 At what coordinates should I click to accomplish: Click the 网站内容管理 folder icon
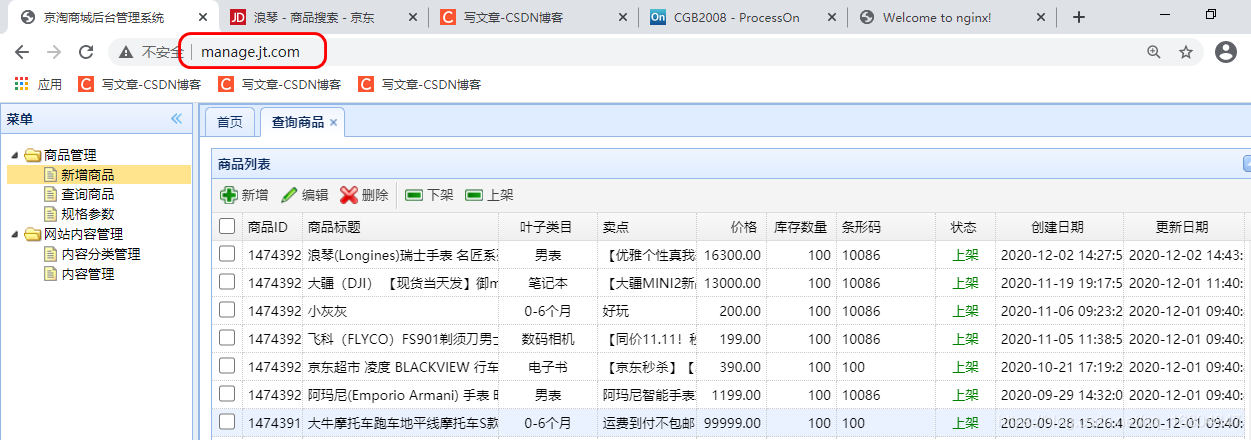coord(32,235)
